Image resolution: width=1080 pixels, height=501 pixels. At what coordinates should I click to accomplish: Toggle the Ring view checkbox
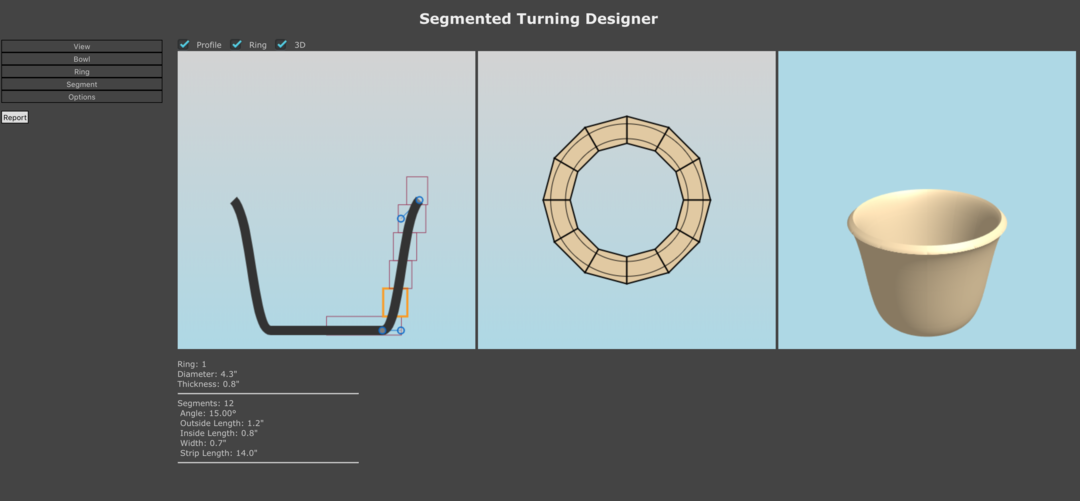pos(237,44)
